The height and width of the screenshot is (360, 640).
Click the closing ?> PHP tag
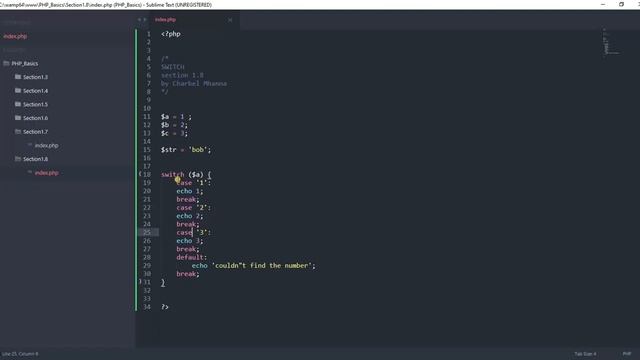[164, 307]
